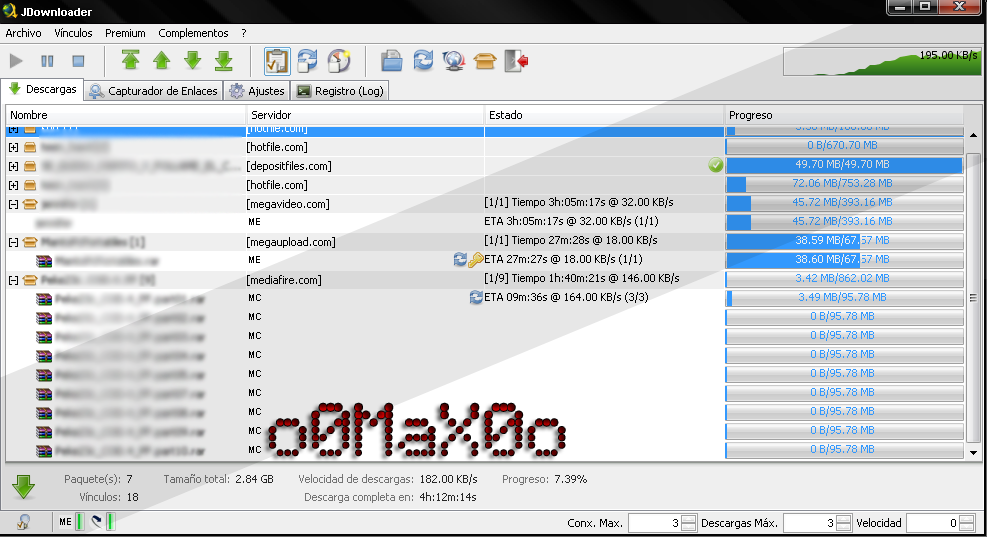
Task: Click the Conx. Max. input field
Action: point(654,523)
